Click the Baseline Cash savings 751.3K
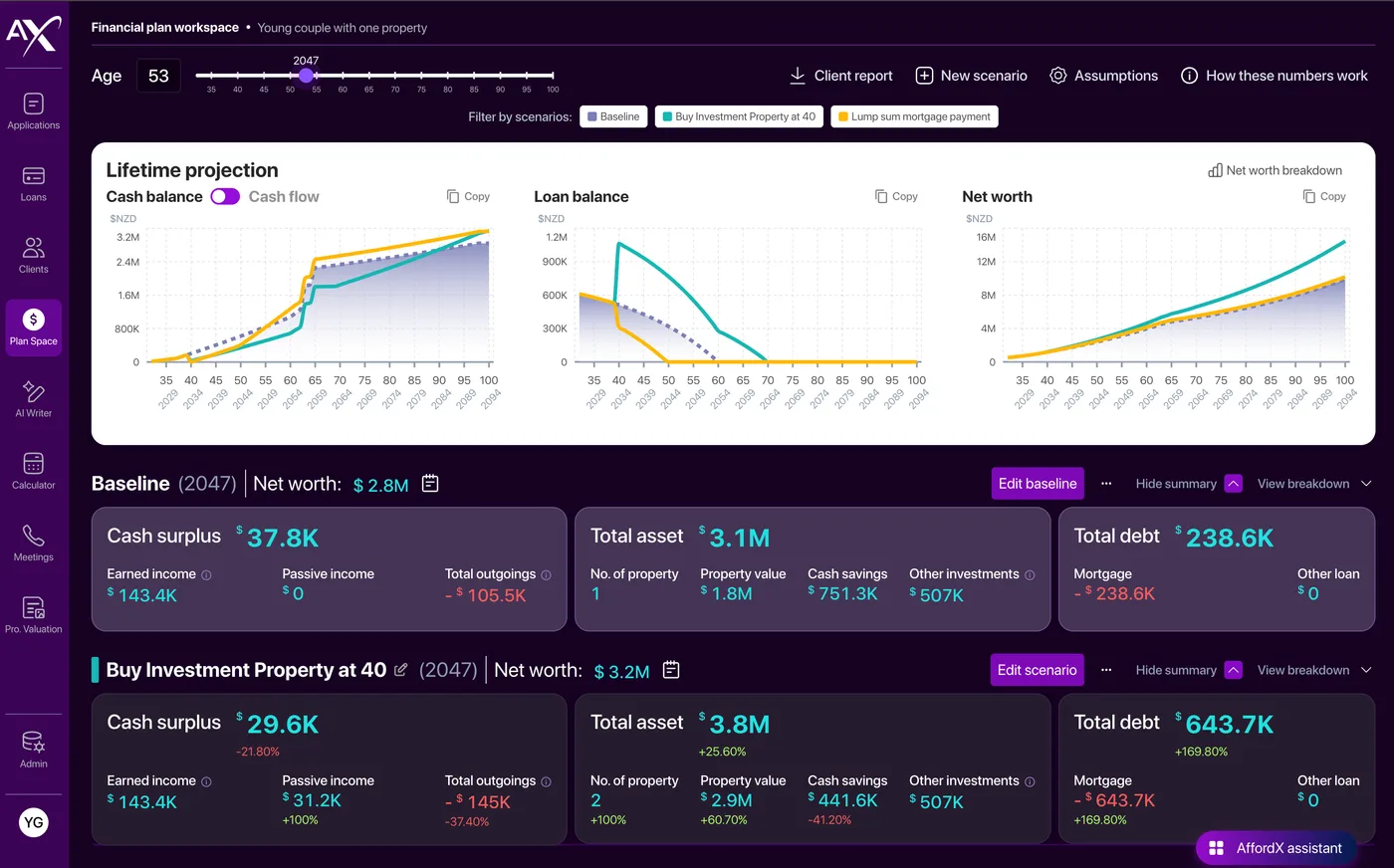Viewport: 1394px width, 868px height. [x=843, y=593]
